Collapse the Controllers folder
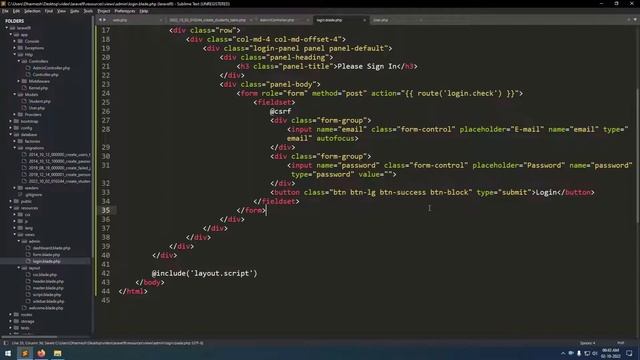The width and height of the screenshot is (640, 360). (19, 61)
